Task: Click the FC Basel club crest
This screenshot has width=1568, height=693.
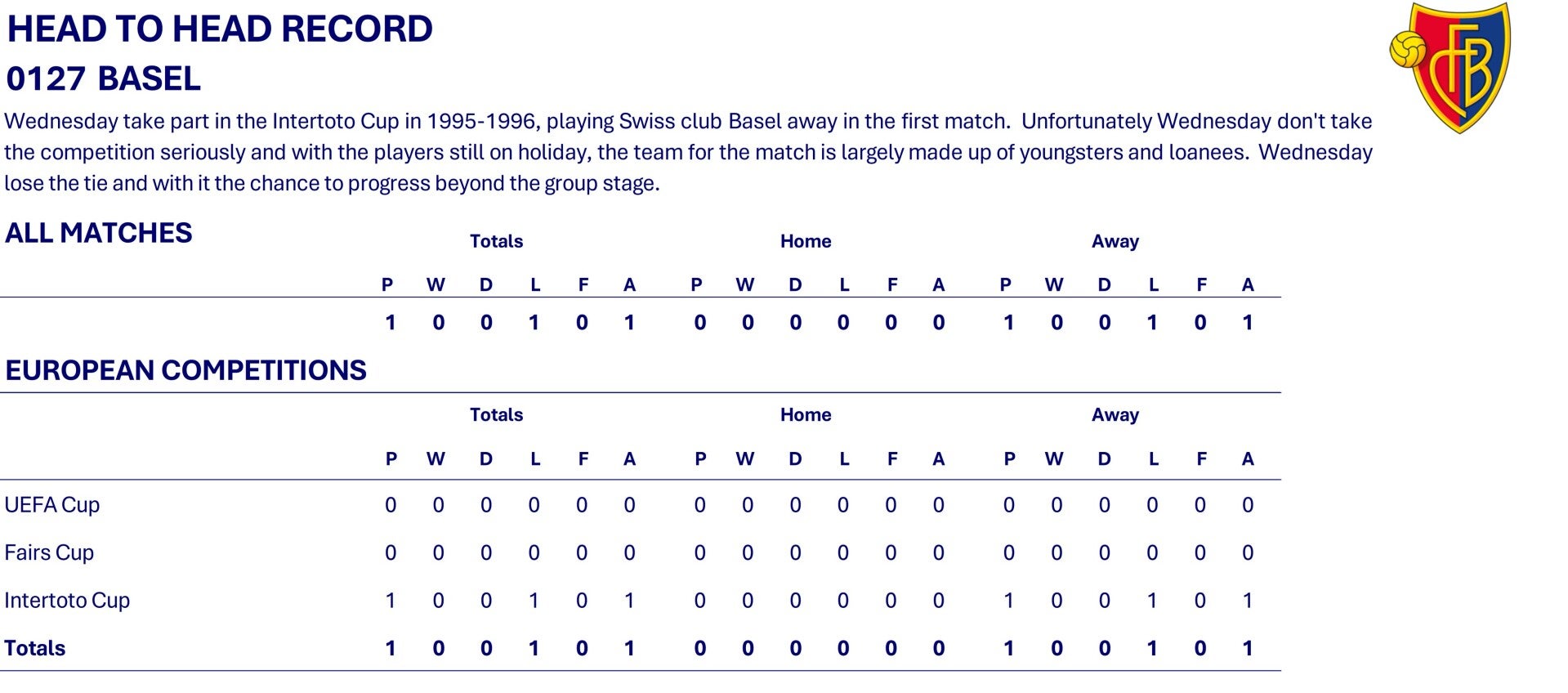Action: (1451, 67)
